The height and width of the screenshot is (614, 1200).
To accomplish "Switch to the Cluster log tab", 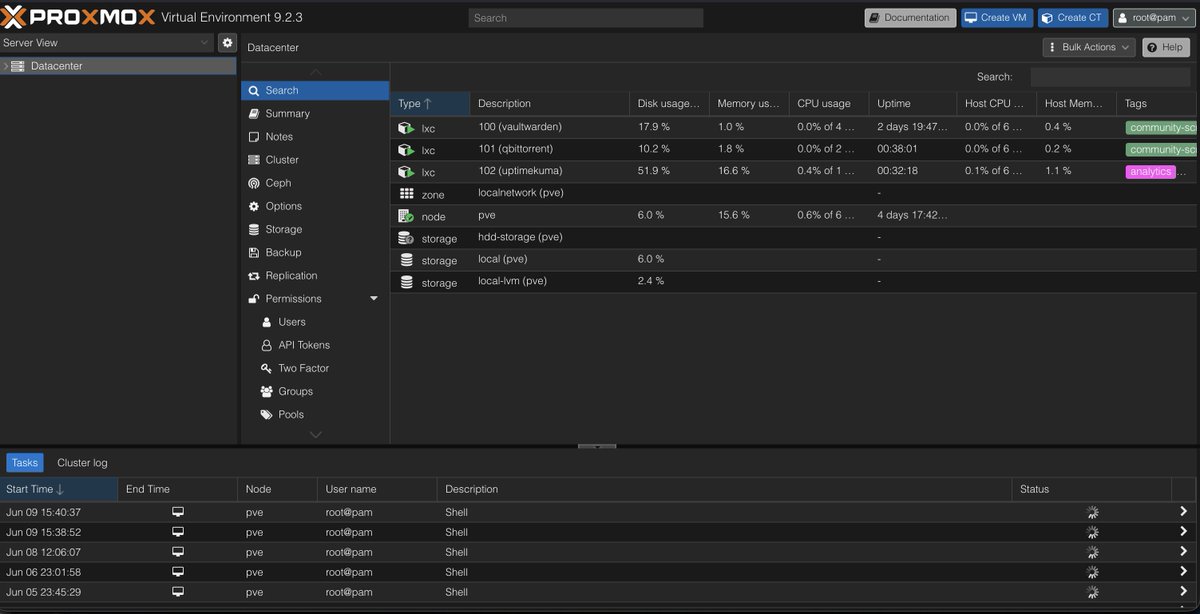I will 82,463.
